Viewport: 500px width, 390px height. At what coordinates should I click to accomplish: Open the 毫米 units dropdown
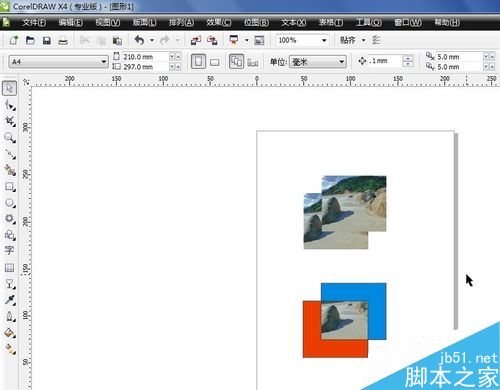(341, 62)
